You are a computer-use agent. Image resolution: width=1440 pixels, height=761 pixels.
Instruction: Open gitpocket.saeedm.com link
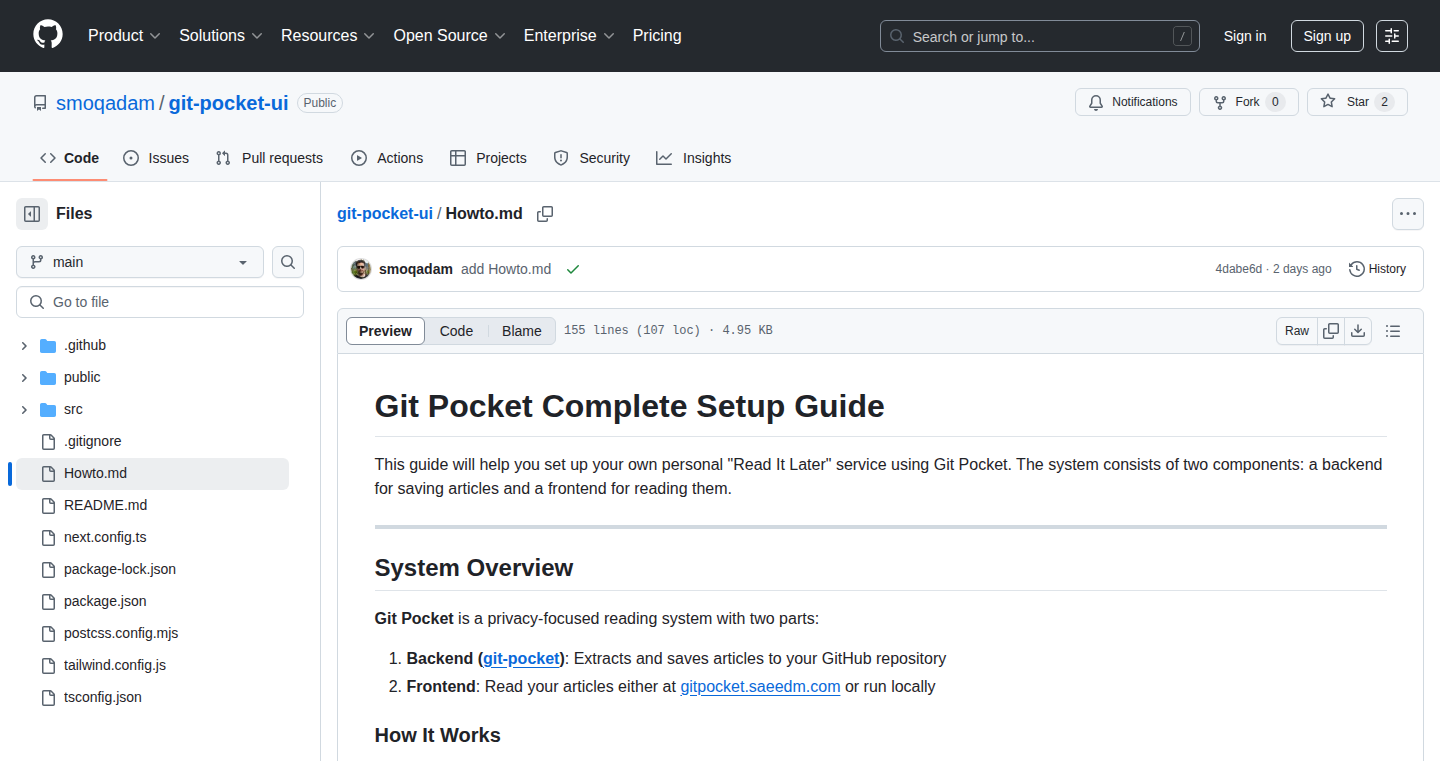(760, 686)
